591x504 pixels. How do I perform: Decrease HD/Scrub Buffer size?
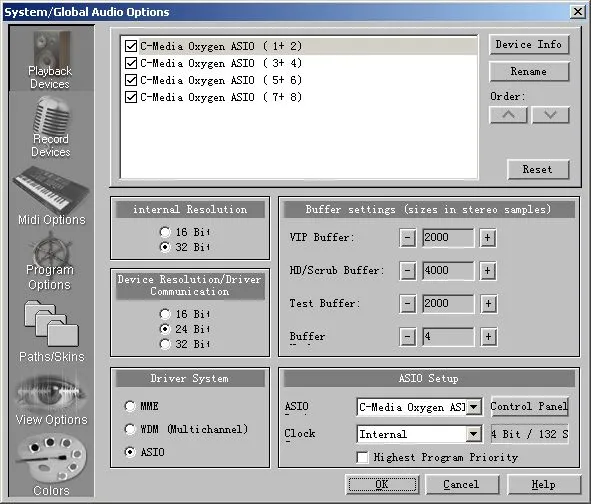[407, 271]
